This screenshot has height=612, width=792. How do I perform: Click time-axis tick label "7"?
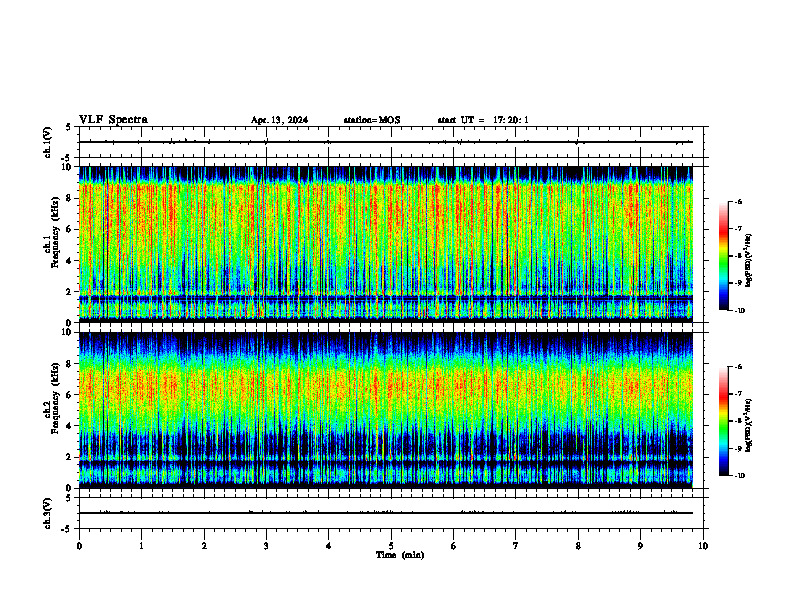click(x=516, y=546)
